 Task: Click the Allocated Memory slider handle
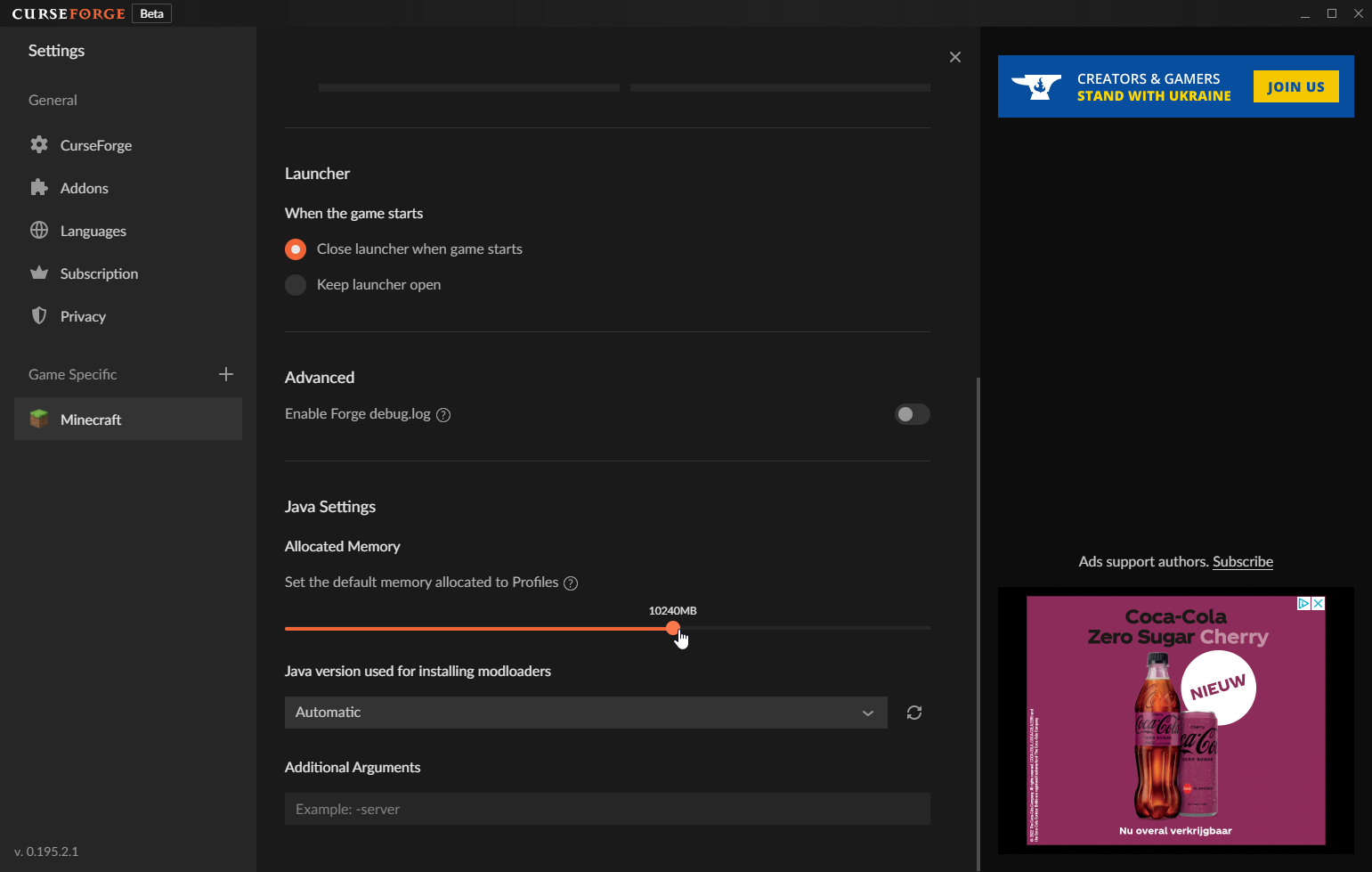(673, 628)
